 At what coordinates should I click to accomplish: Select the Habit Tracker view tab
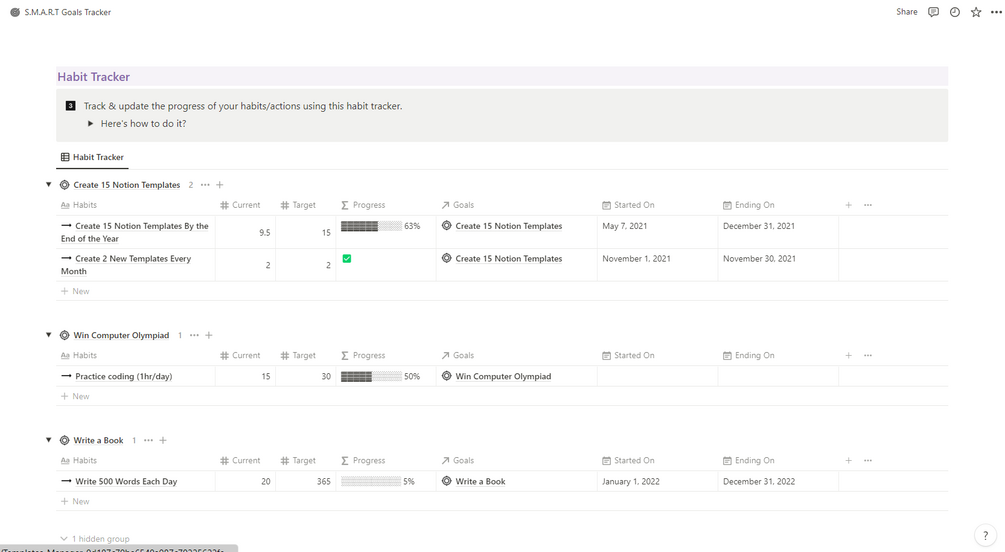click(92, 157)
